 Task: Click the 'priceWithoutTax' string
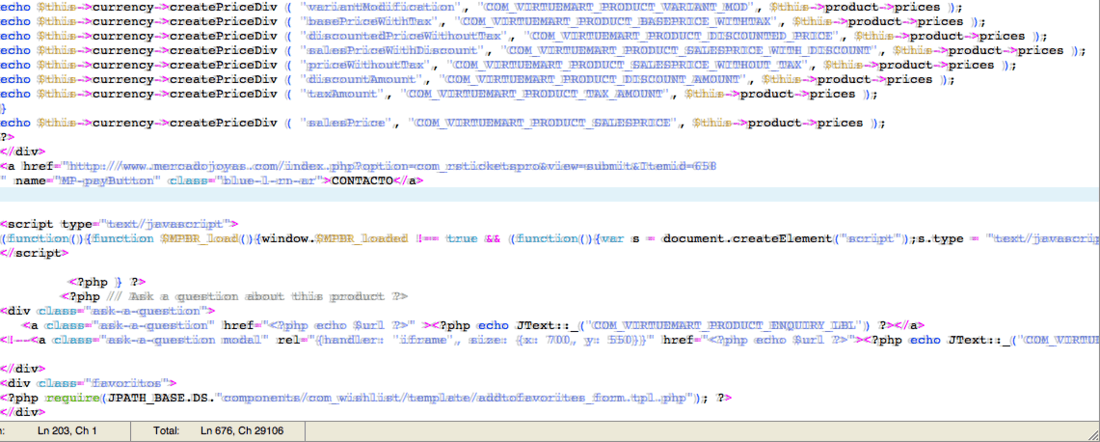click(x=368, y=65)
